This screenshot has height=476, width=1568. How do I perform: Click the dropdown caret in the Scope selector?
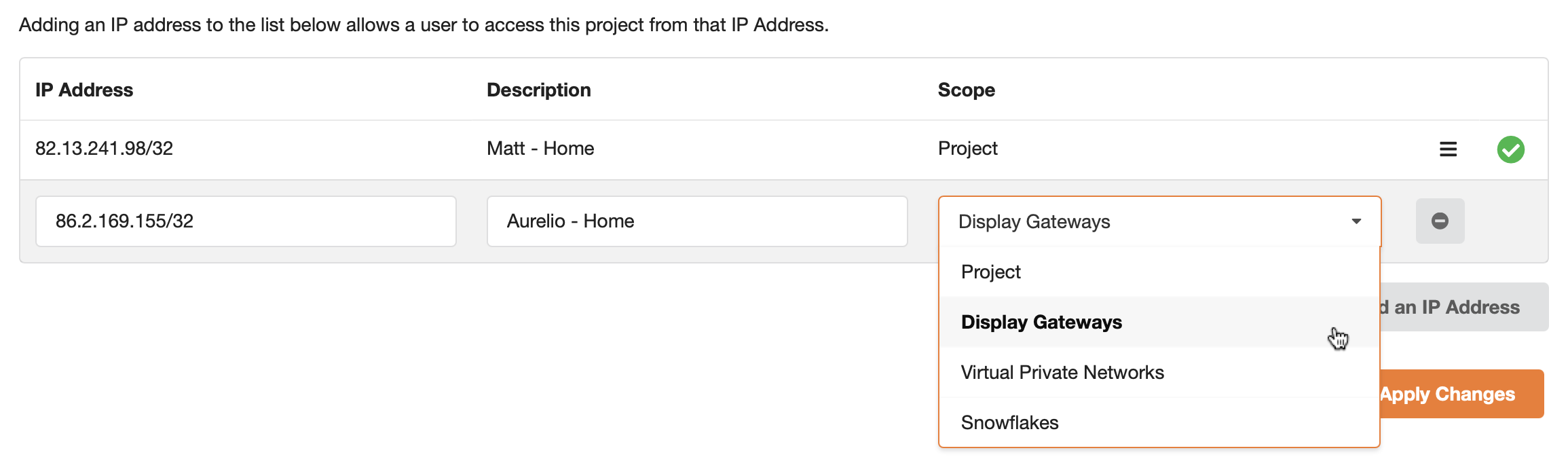[x=1356, y=221]
